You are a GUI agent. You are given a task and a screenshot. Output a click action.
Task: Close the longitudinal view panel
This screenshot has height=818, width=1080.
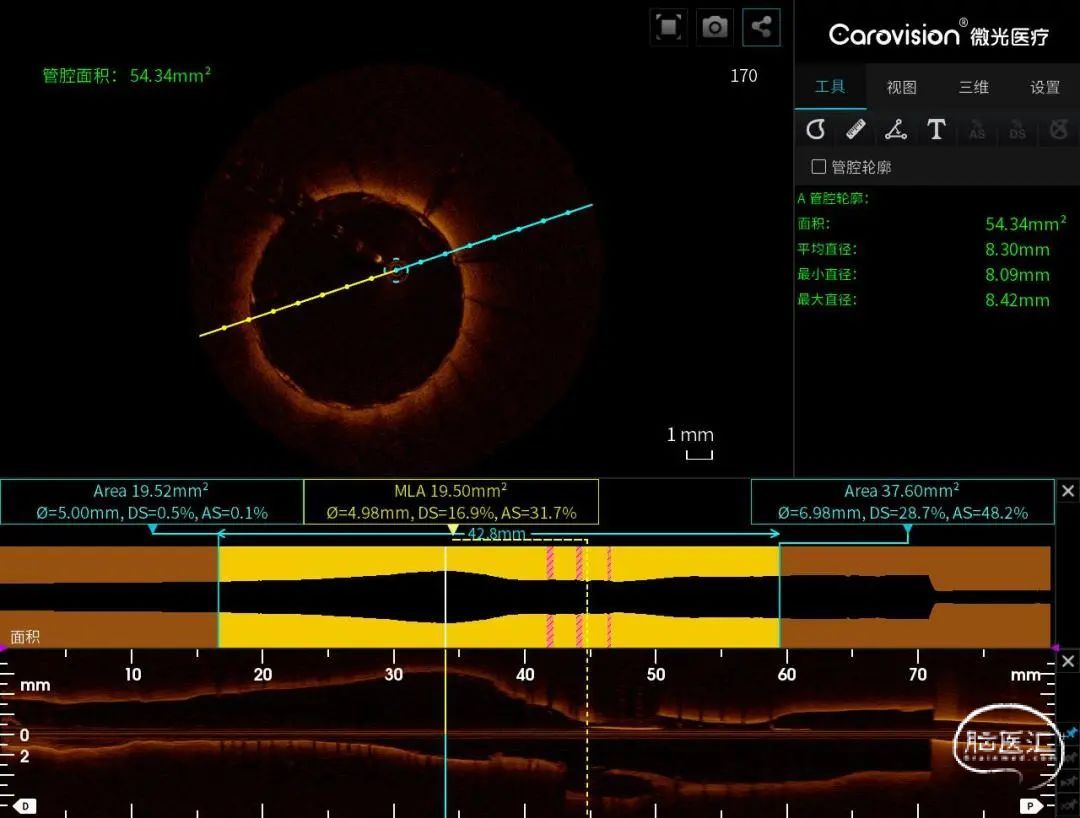click(x=1068, y=662)
